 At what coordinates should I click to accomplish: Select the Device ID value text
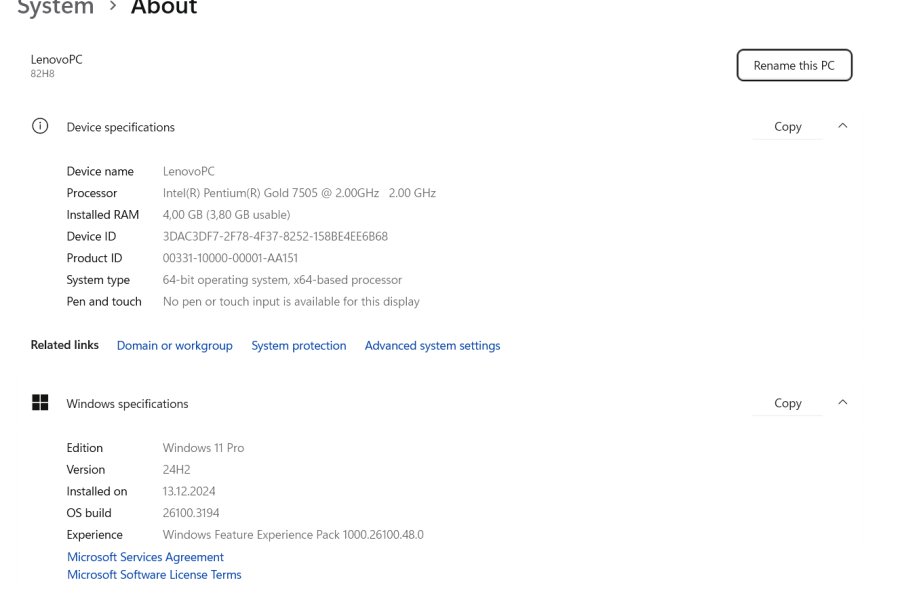point(275,237)
